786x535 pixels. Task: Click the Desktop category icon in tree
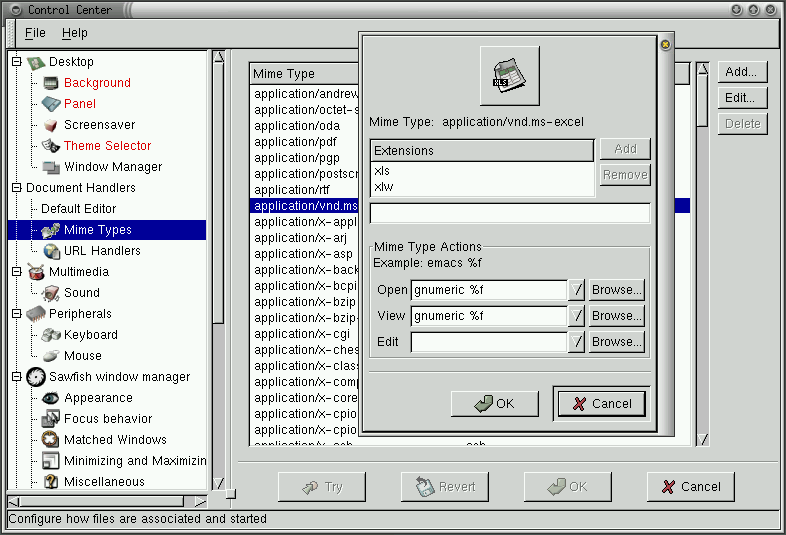(x=36, y=62)
